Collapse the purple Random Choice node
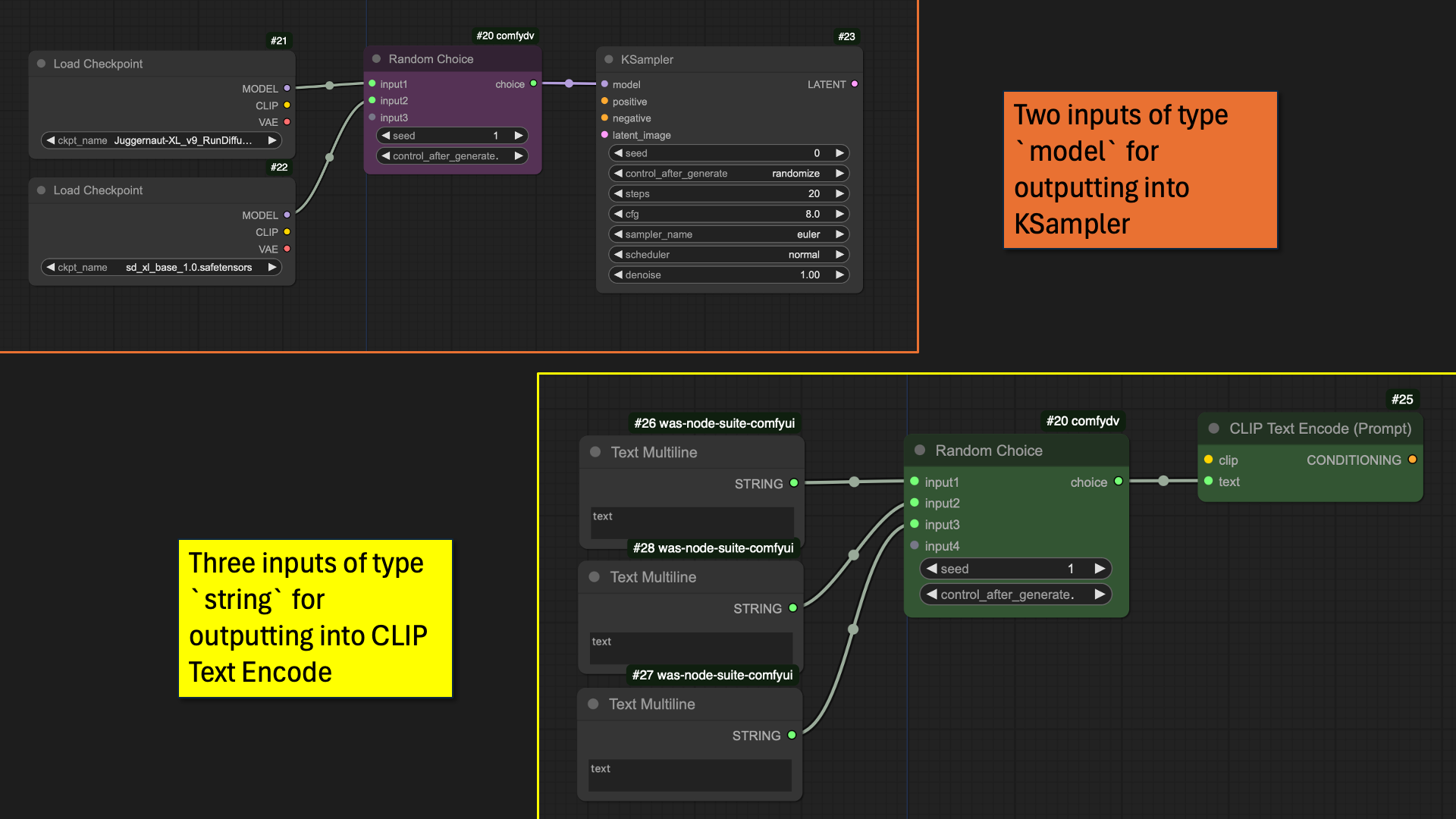Viewport: 1456px width, 819px height. (x=376, y=58)
